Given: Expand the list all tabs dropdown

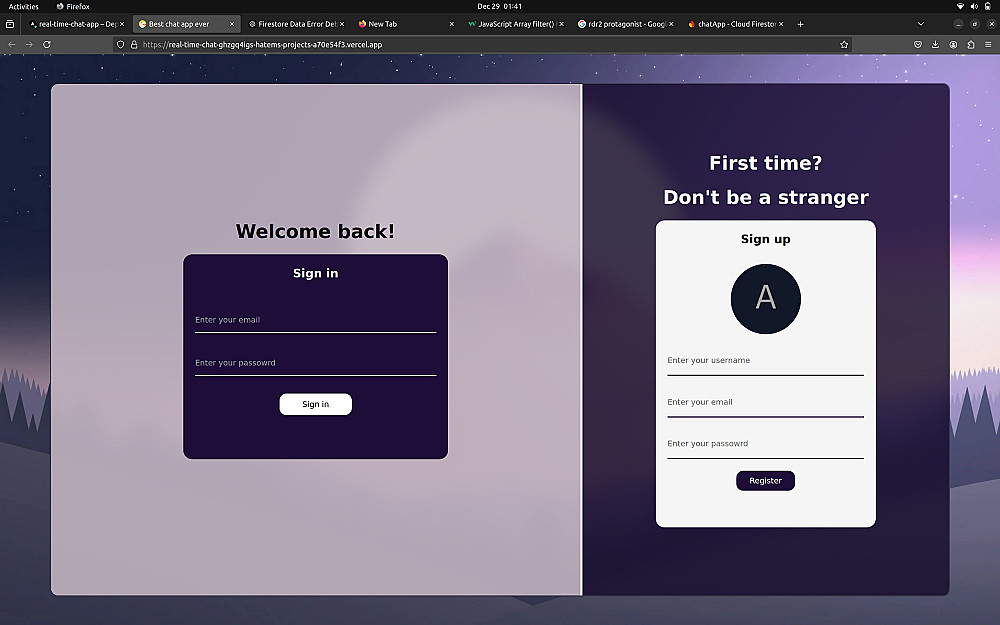Looking at the screenshot, I should [x=920, y=24].
